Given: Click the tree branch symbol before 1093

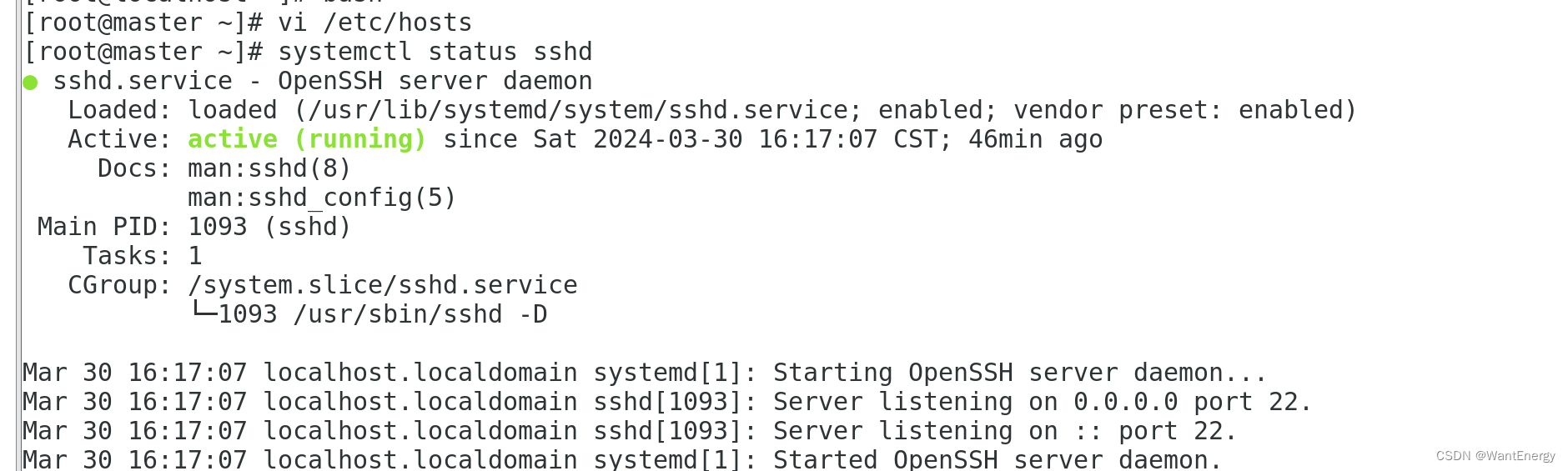Looking at the screenshot, I should tap(203, 313).
